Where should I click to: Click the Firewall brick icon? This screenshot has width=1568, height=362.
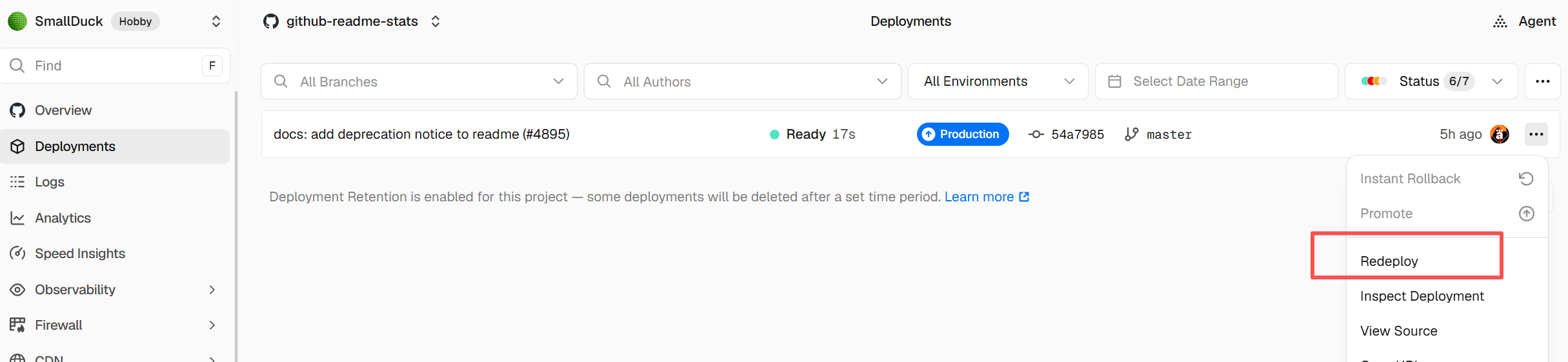17,325
